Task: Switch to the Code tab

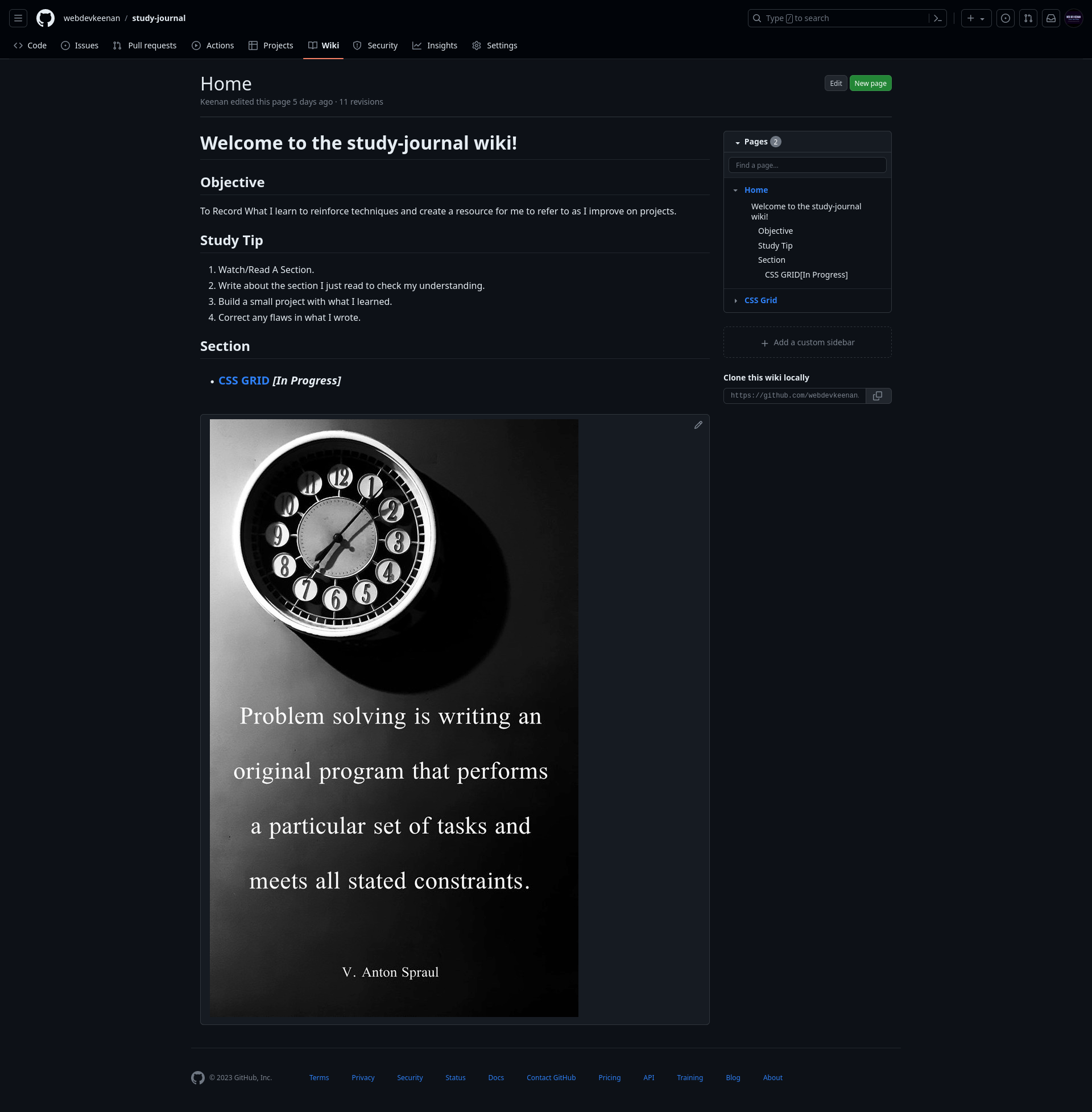Action: pos(30,46)
